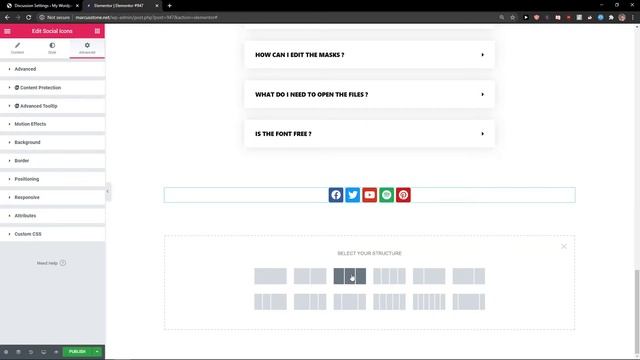Expand 'How can I edit the masks ?'
This screenshot has width=640, height=360.
pyautogui.click(x=369, y=55)
